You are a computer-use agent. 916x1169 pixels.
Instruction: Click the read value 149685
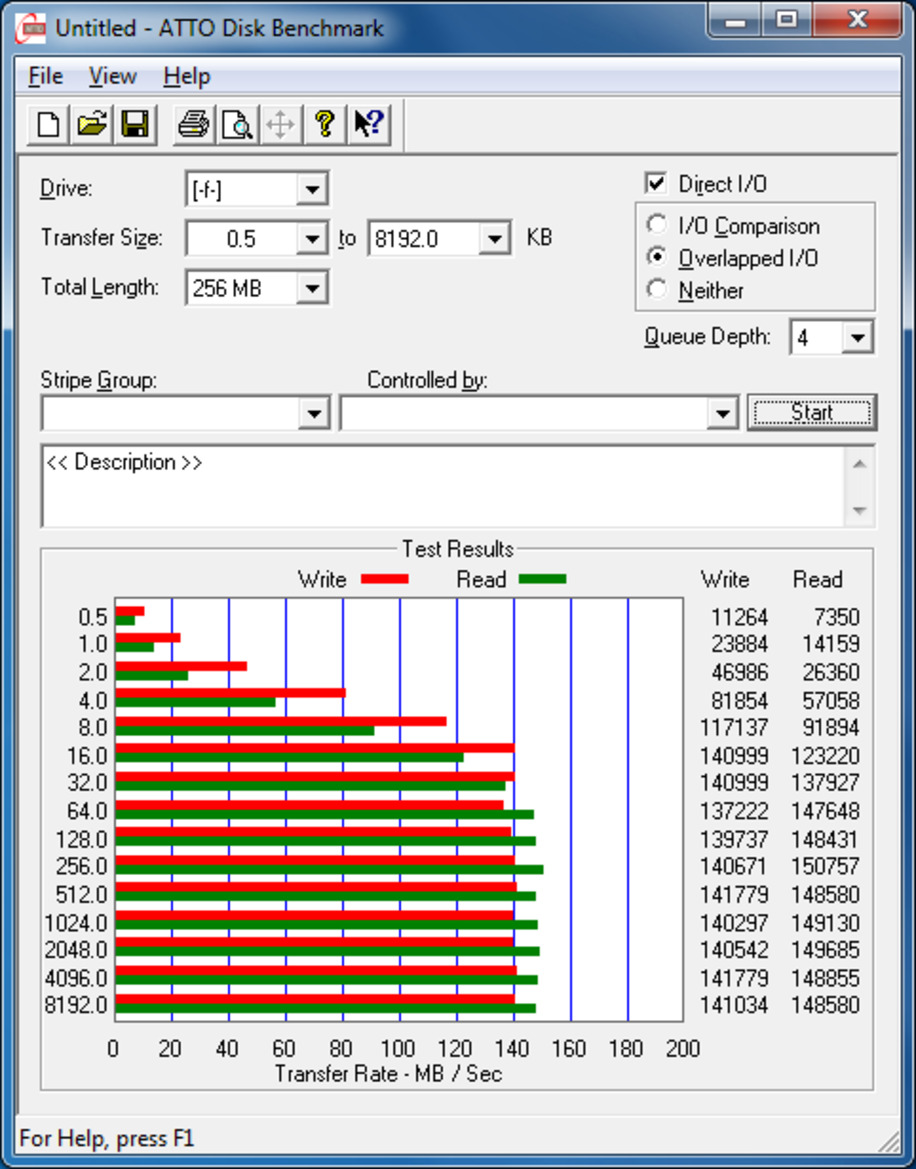pos(825,950)
